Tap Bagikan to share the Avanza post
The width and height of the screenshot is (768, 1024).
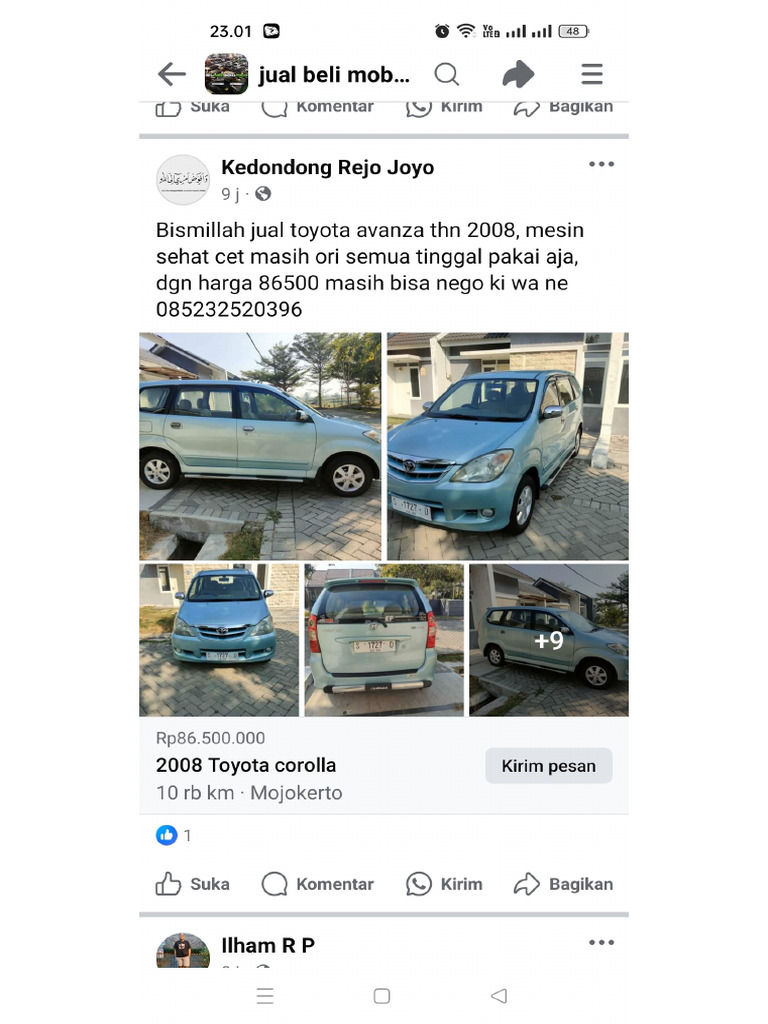click(x=563, y=884)
